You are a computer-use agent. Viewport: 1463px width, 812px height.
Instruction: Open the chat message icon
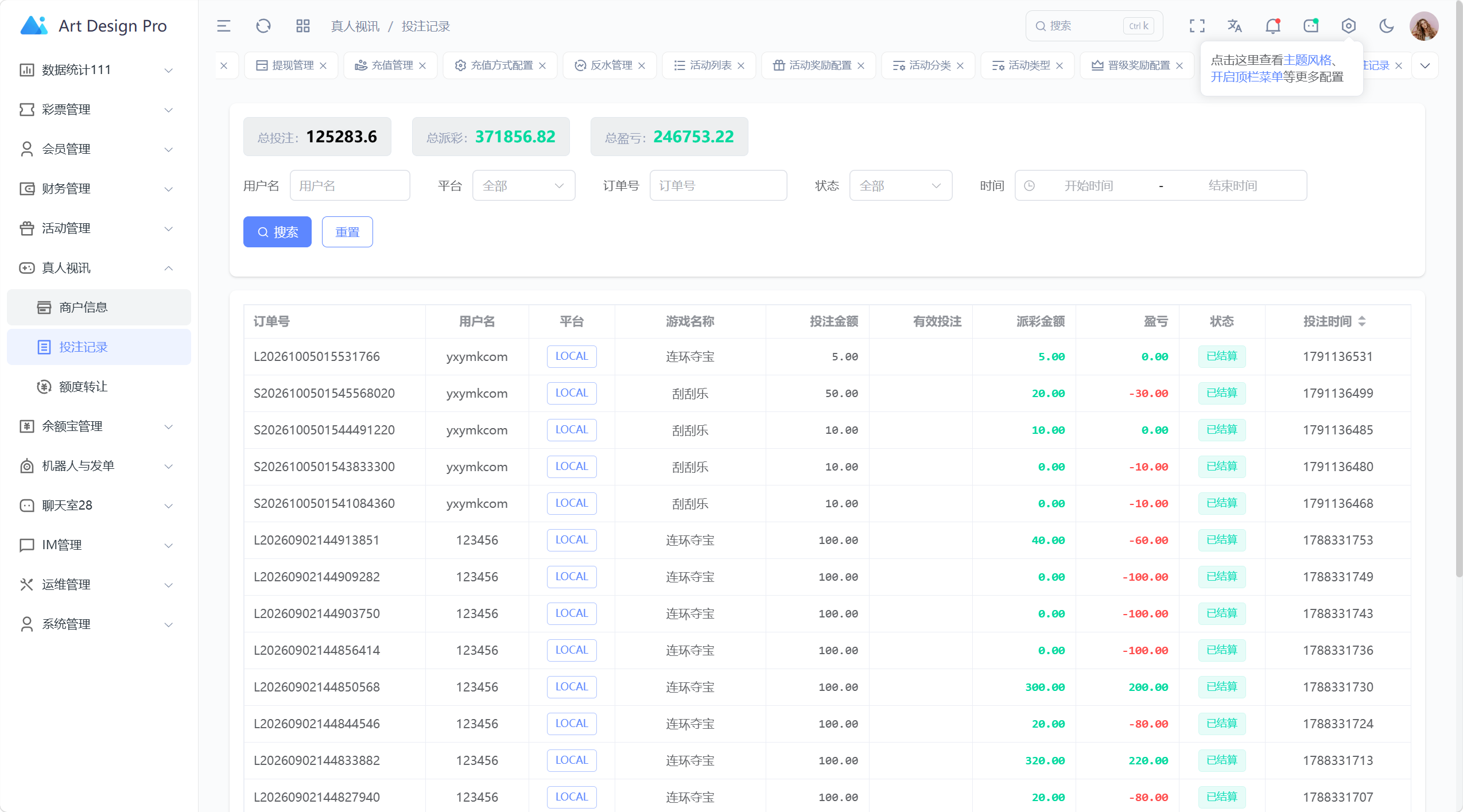1310,26
